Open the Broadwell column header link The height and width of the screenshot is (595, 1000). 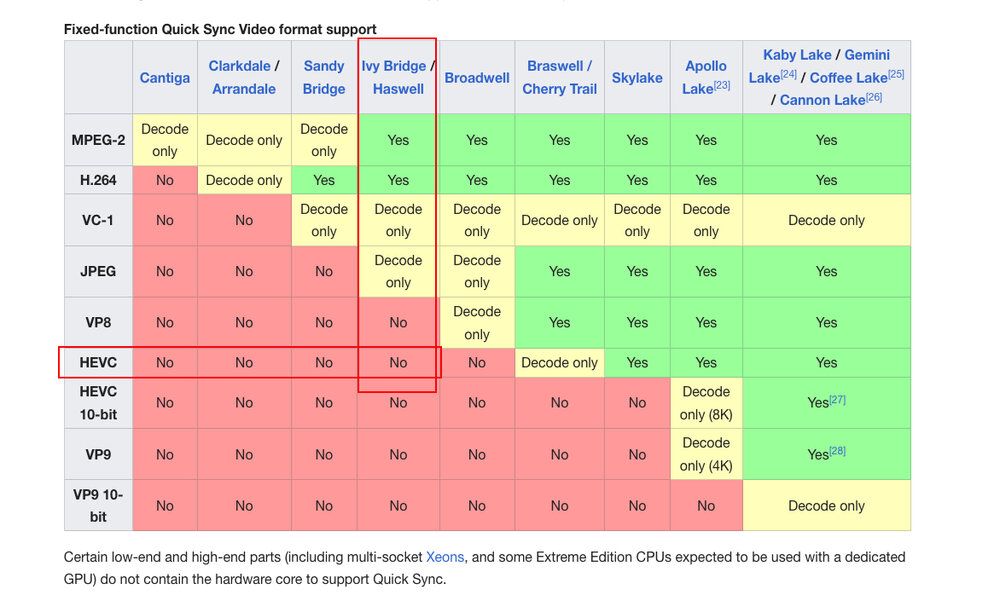click(476, 77)
